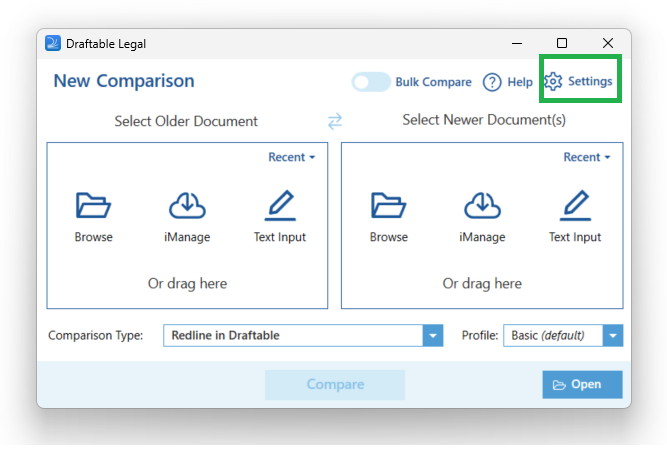Choose Text Input pencil for older document
This screenshot has width=667, height=449.
280,205
